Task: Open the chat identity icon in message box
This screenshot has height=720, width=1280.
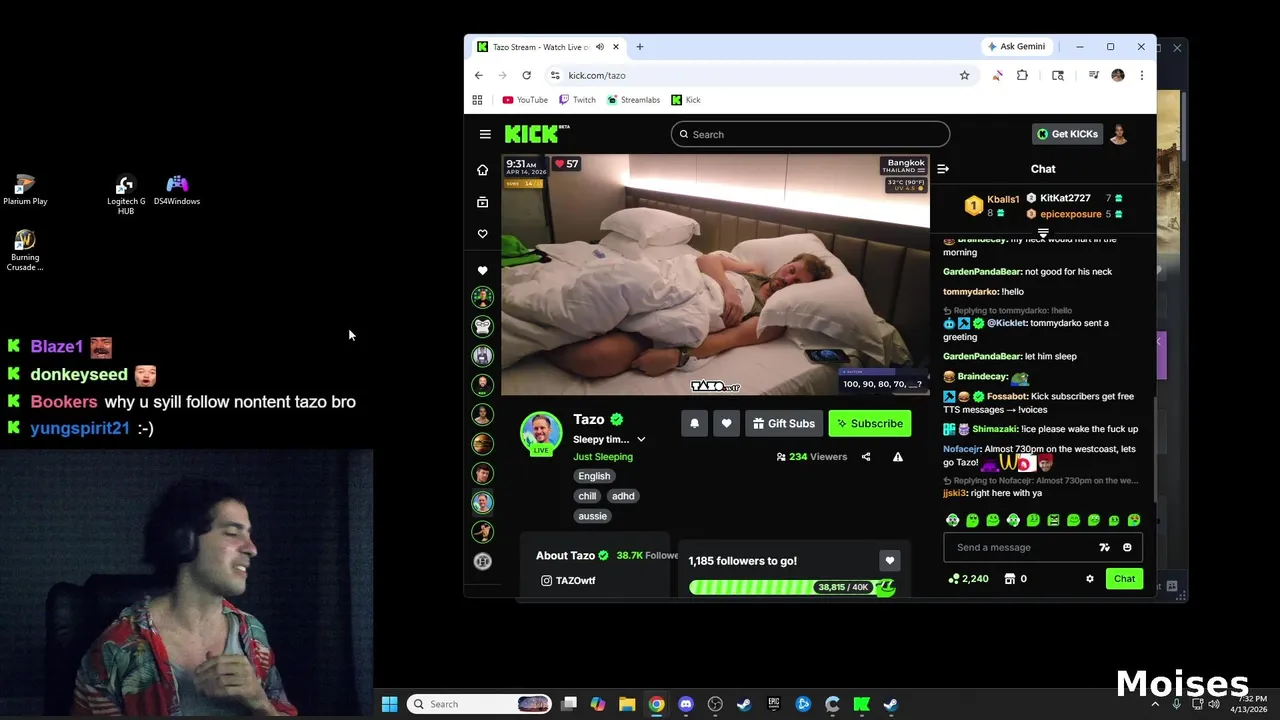Action: click(x=1104, y=547)
